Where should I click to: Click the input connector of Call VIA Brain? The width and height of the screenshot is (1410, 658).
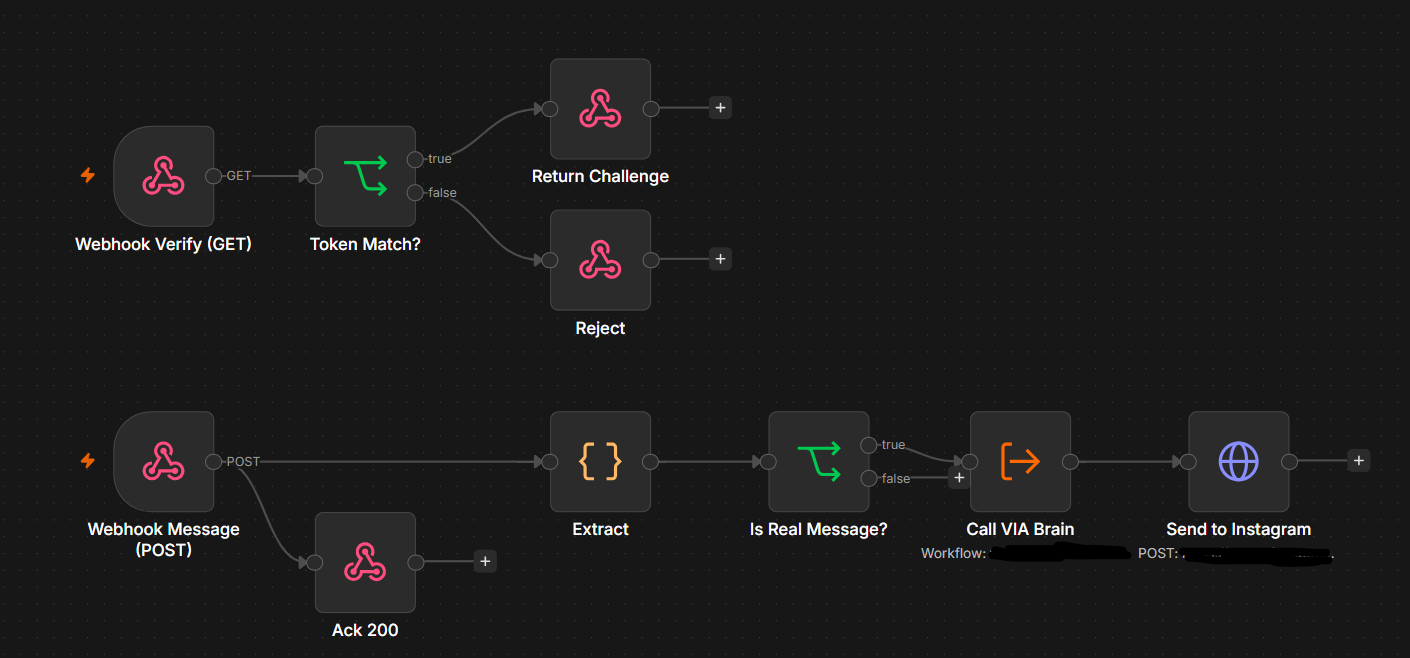(970, 461)
